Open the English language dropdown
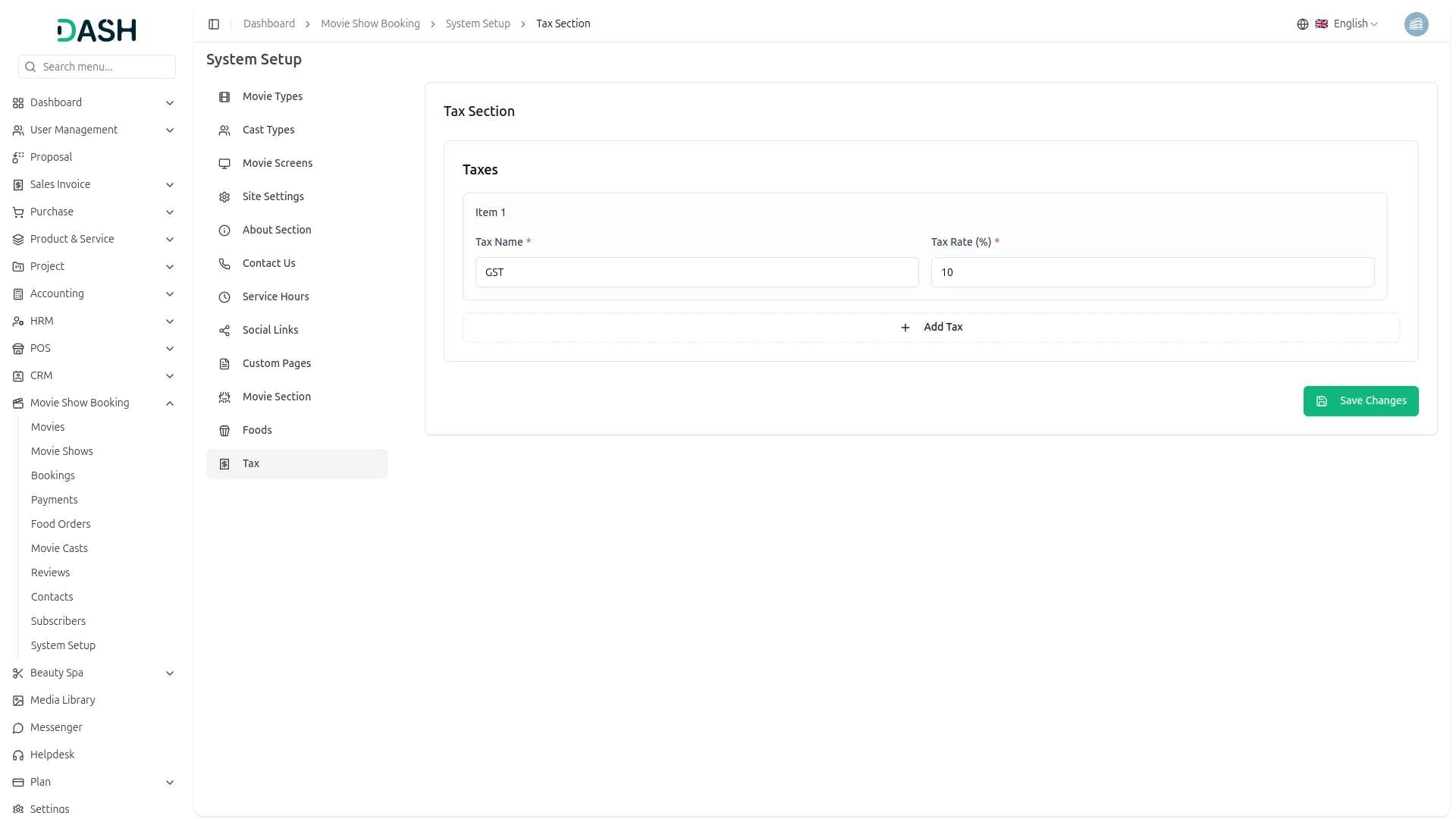Screen dimensions: 1456x819 click(1350, 24)
